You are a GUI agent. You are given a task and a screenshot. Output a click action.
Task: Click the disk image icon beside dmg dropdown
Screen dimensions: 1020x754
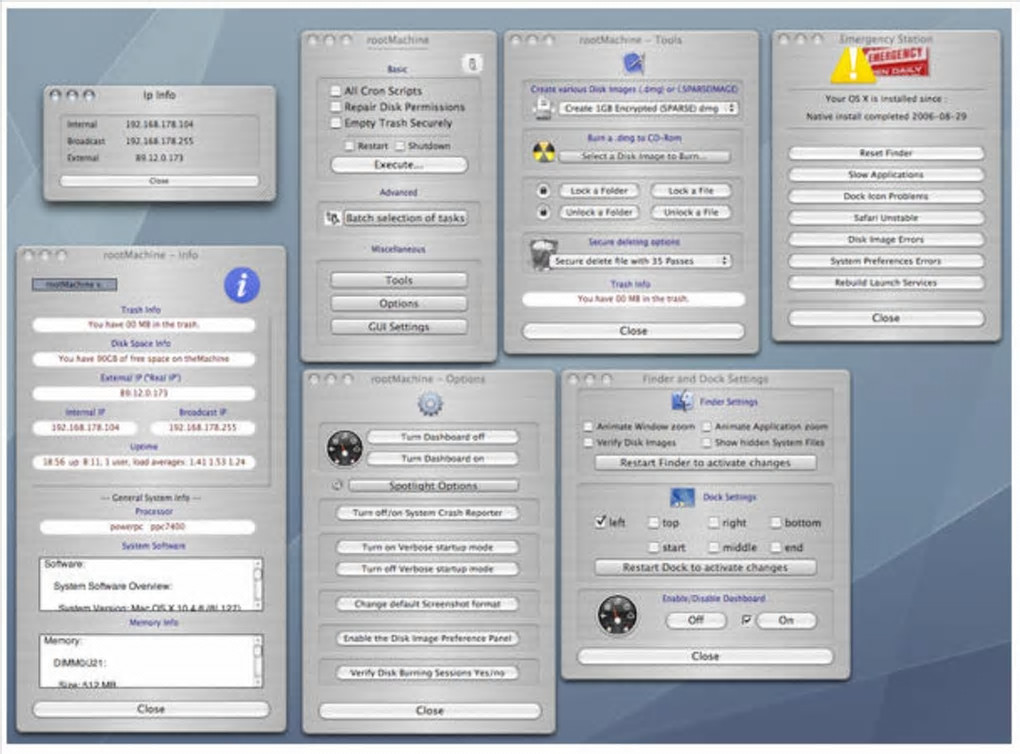544,108
